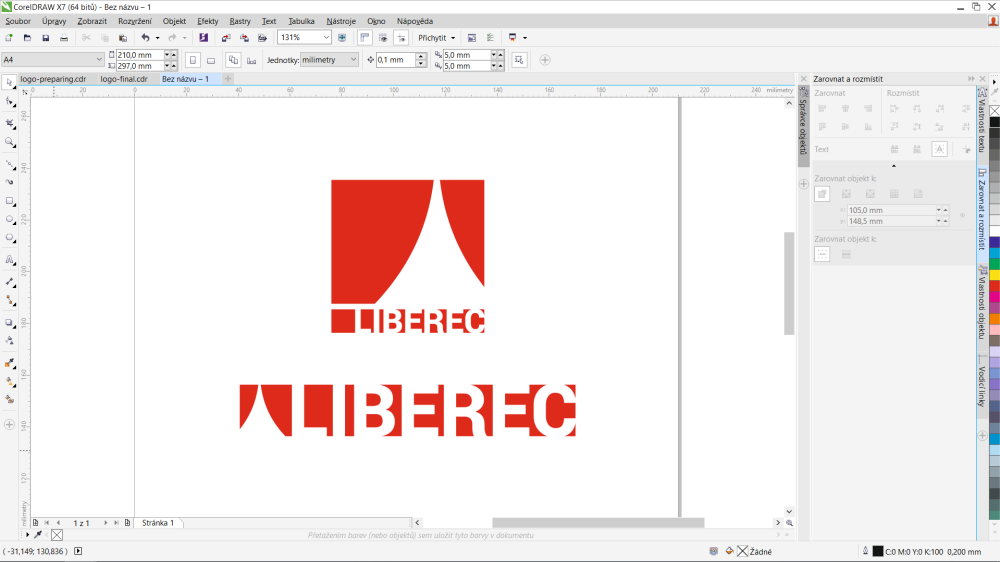1000x562 pixels.
Task: Print the document
Action: [x=64, y=38]
